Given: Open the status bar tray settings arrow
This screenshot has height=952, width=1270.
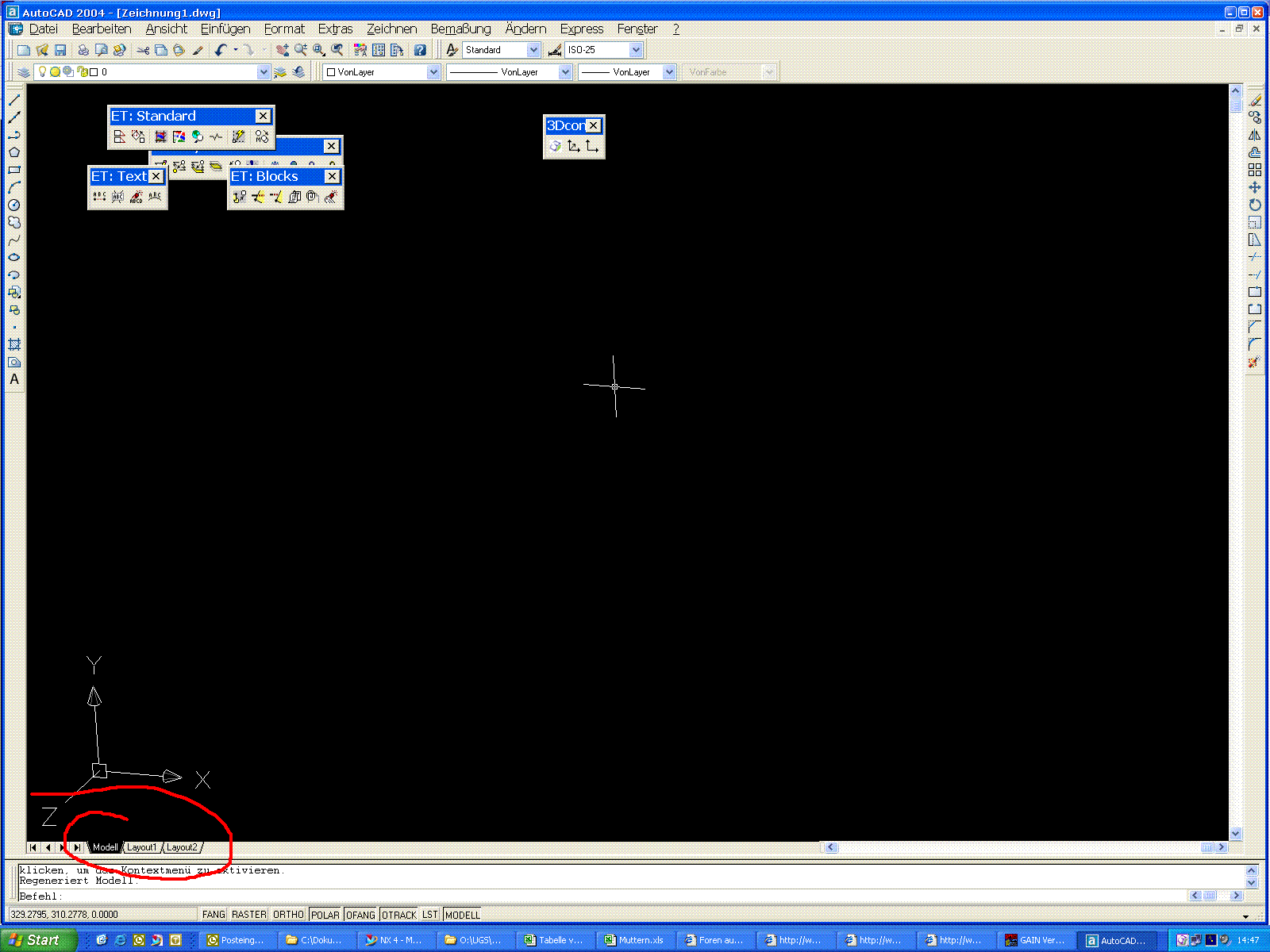Looking at the screenshot, I should 1246,916.
